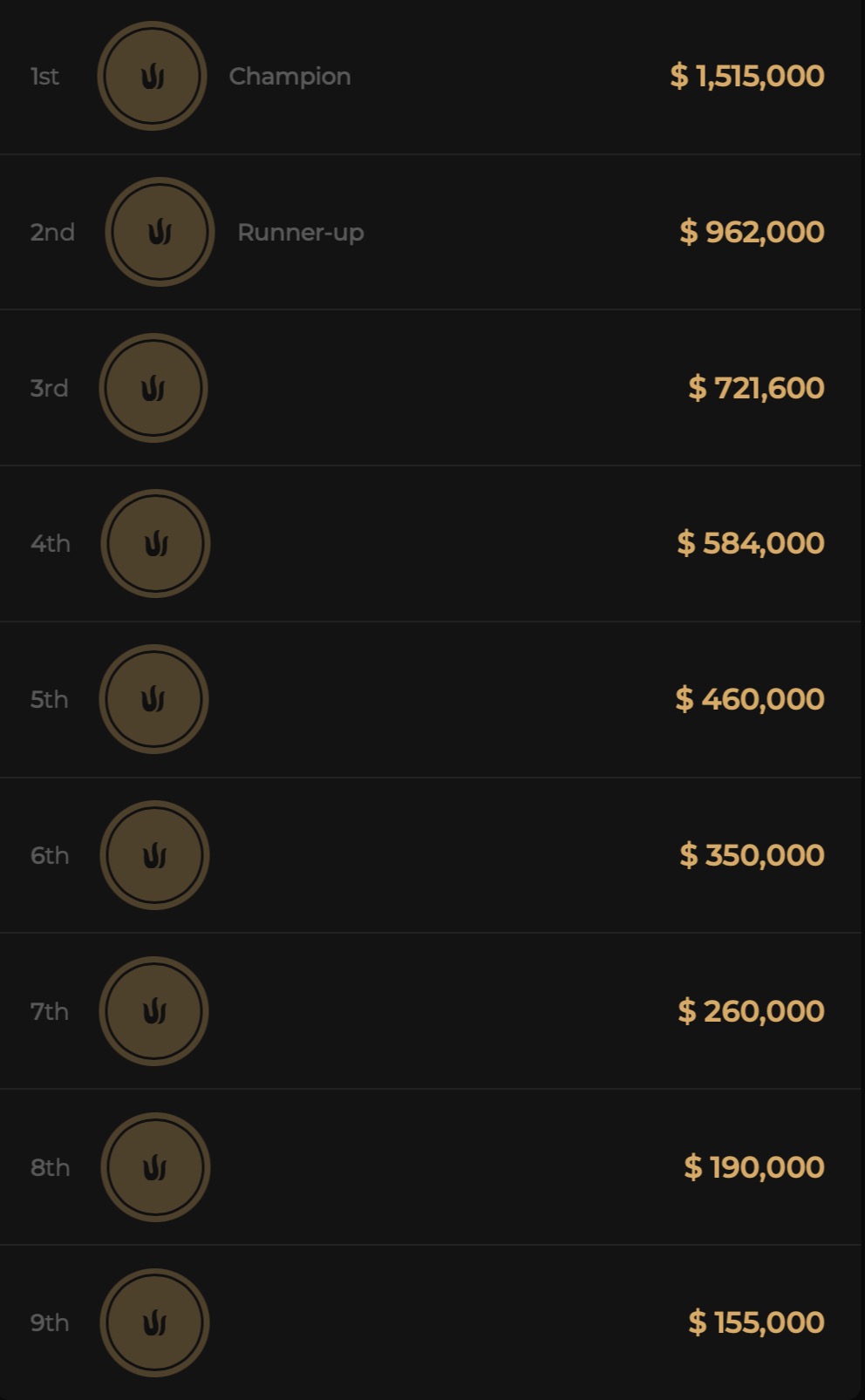Click the 2nd place Runner-up medallion icon
The width and height of the screenshot is (865, 1400).
click(x=160, y=232)
